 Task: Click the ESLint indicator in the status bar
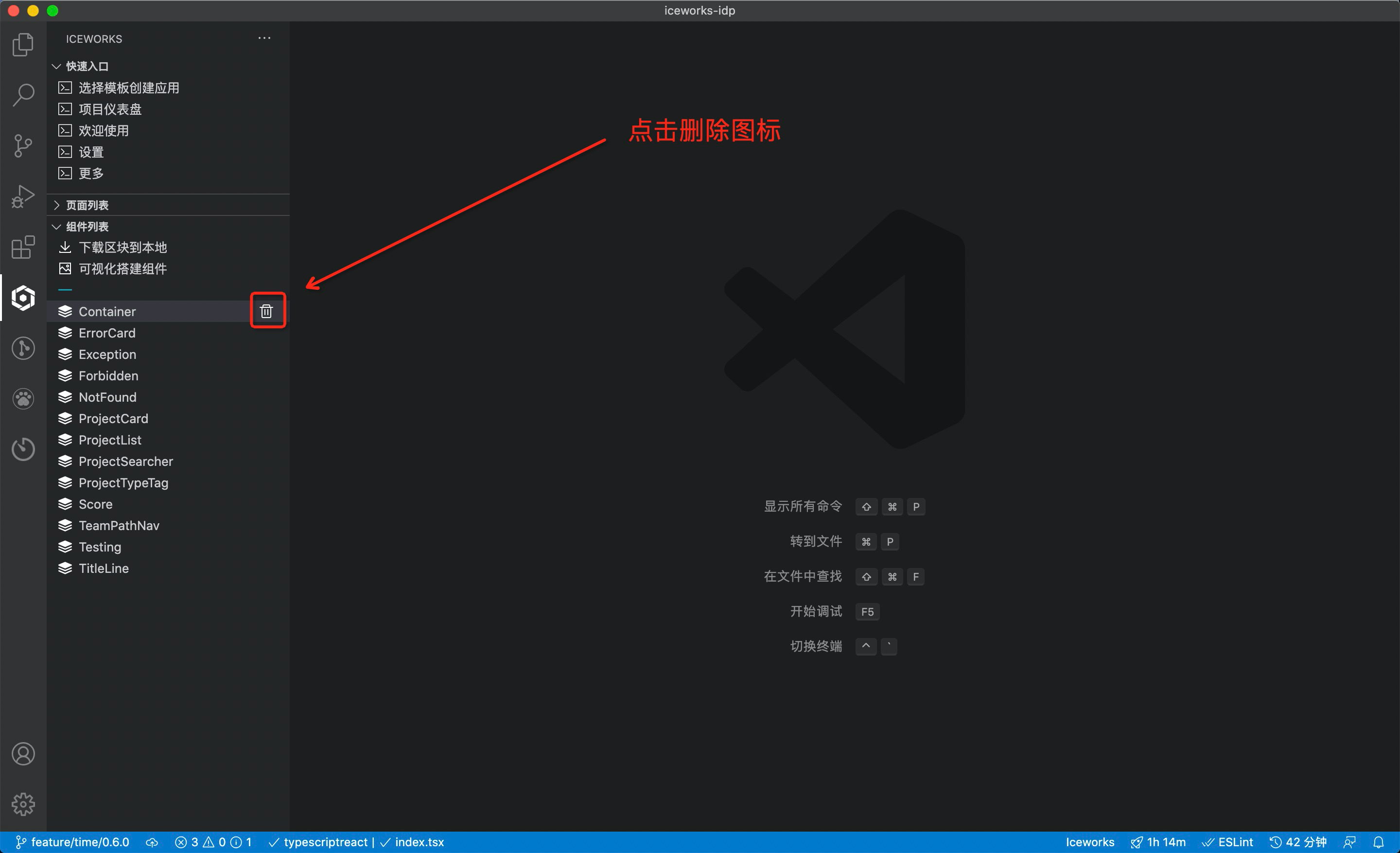tap(1228, 842)
